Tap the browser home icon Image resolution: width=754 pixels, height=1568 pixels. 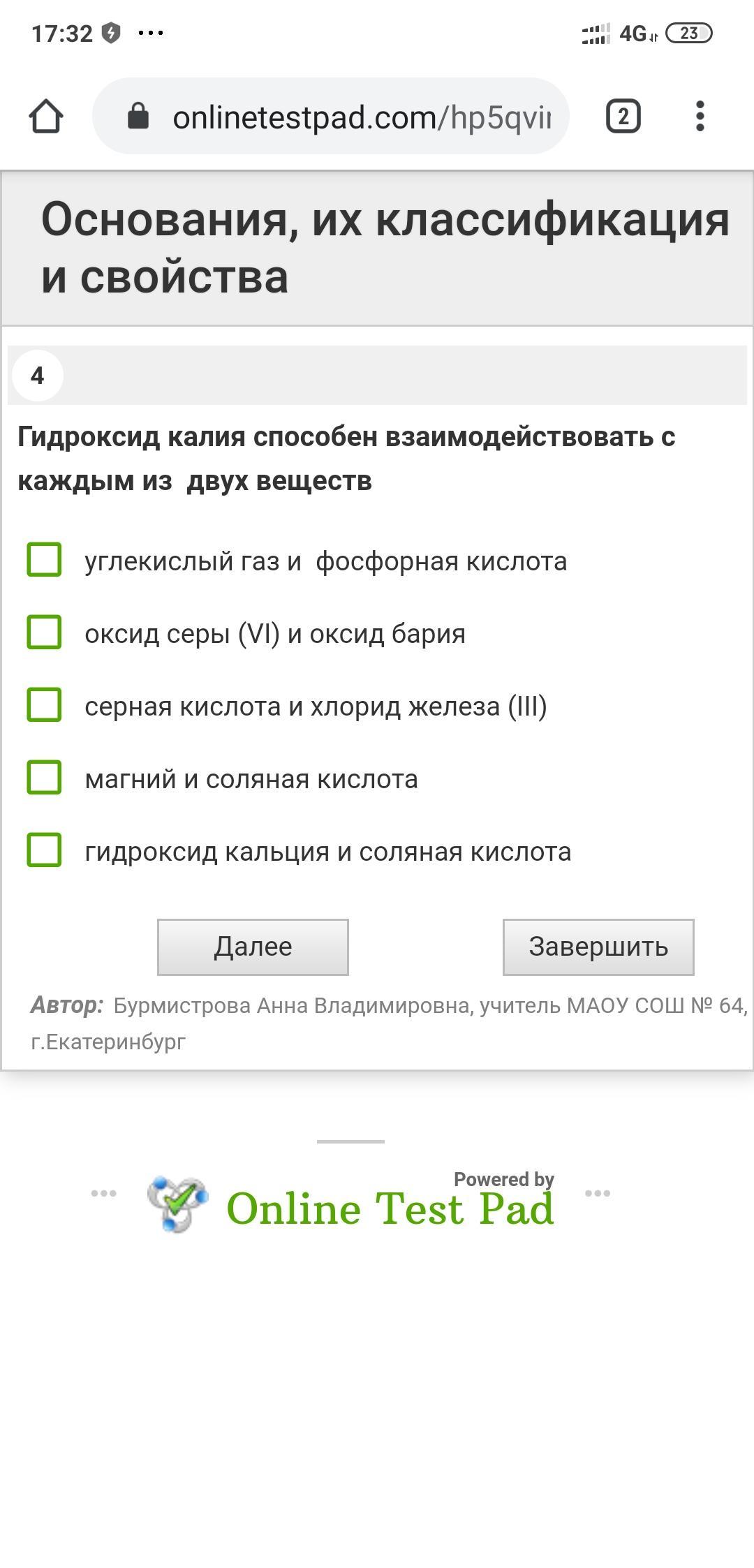pyautogui.click(x=46, y=116)
